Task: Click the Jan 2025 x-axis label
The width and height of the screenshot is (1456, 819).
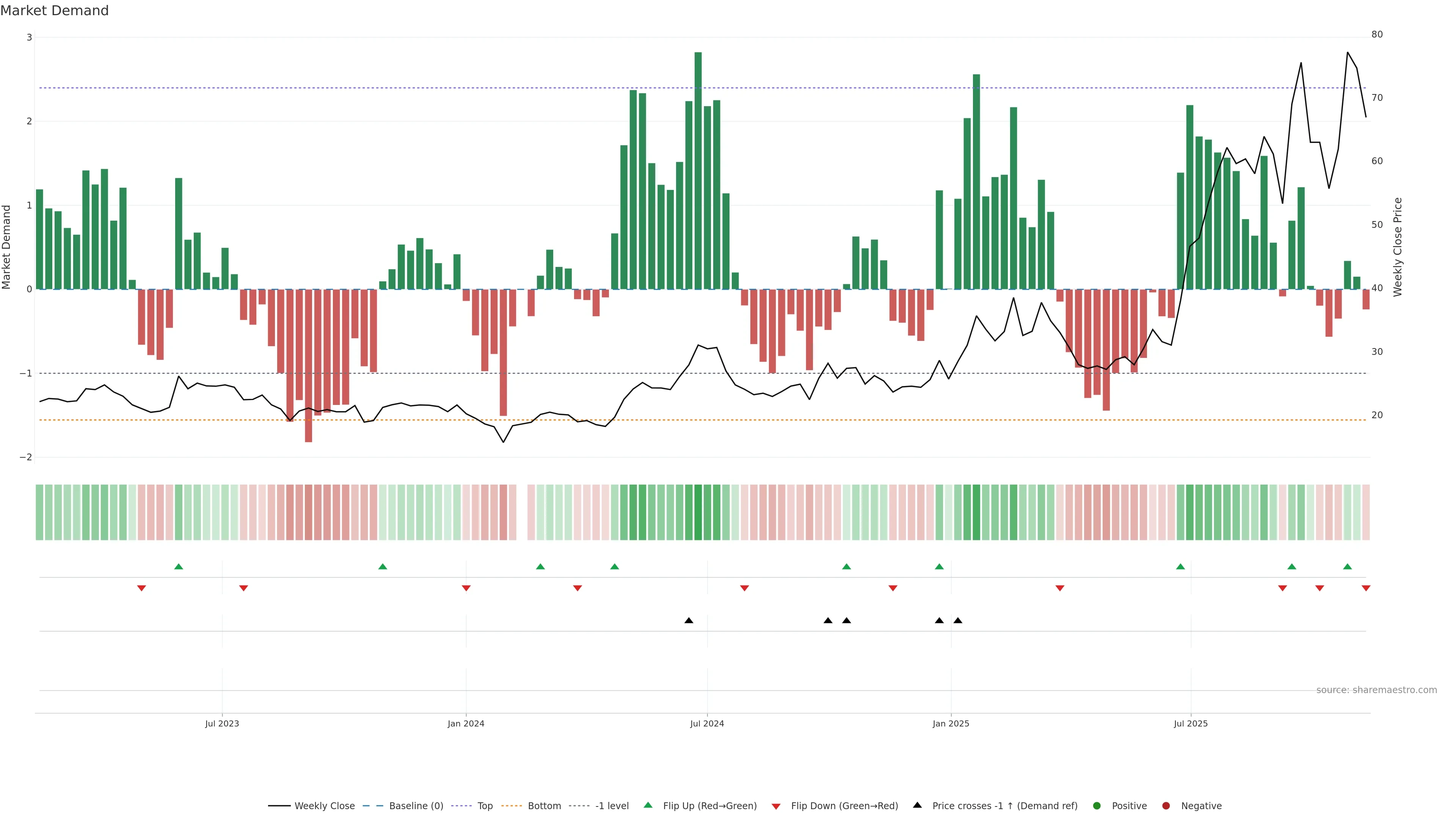Action: click(x=951, y=723)
